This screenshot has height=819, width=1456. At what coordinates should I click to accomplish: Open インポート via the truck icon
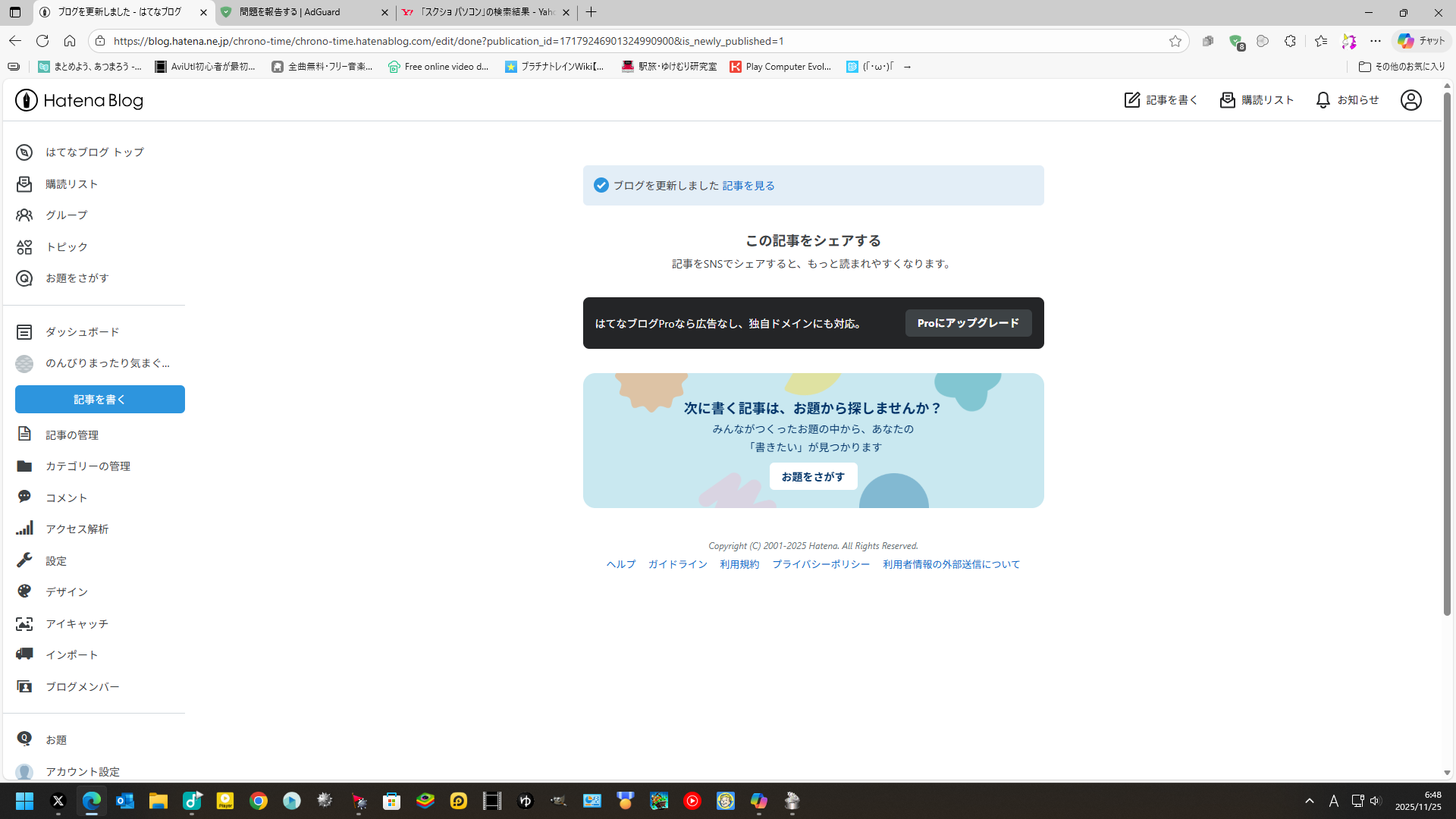[24, 654]
